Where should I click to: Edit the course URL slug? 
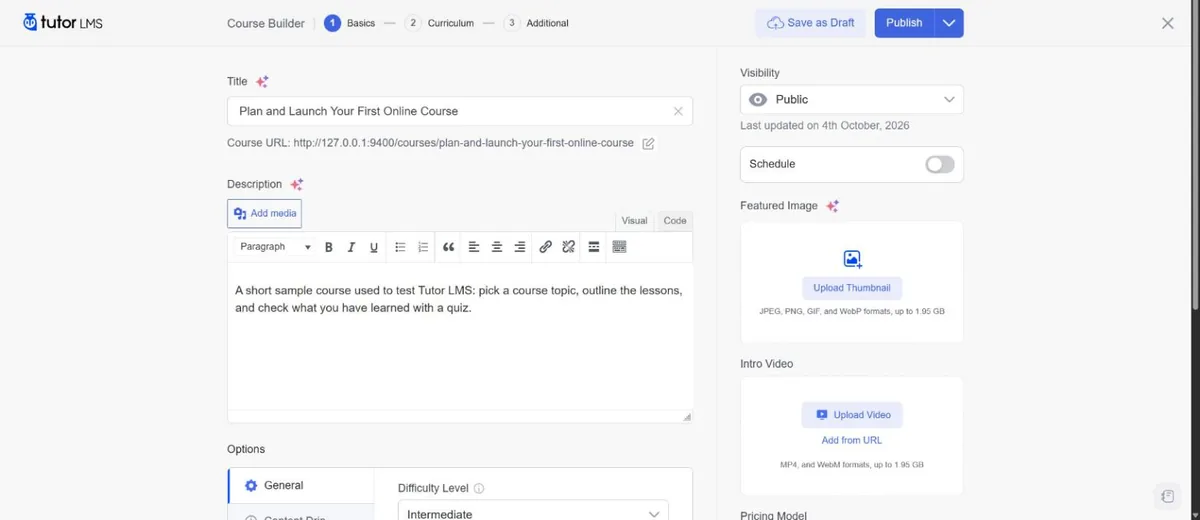[x=648, y=143]
